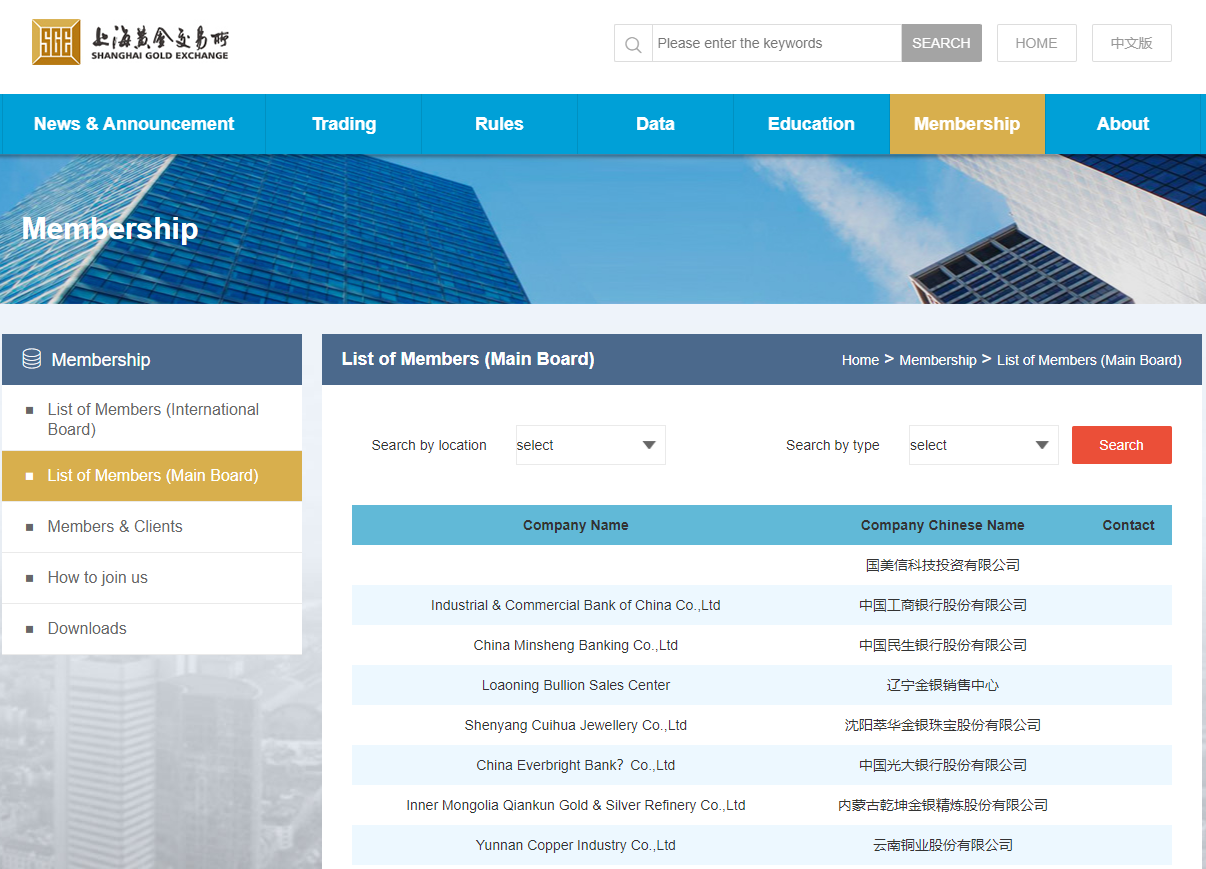
Task: Open the Rules menu
Action: point(499,124)
